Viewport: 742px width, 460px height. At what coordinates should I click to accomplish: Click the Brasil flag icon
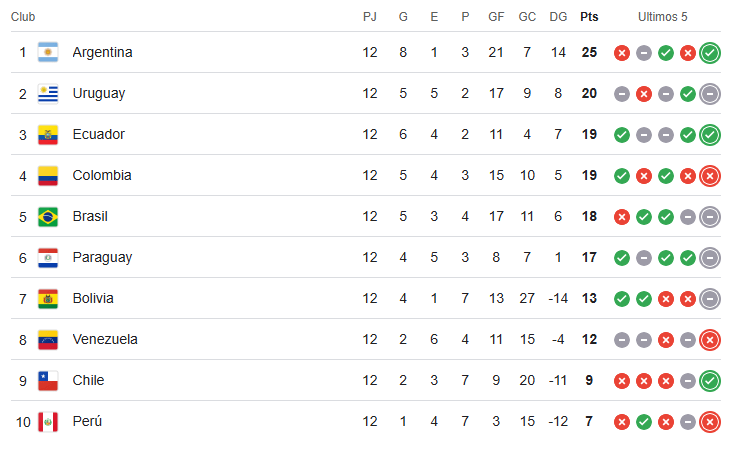click(x=48, y=216)
